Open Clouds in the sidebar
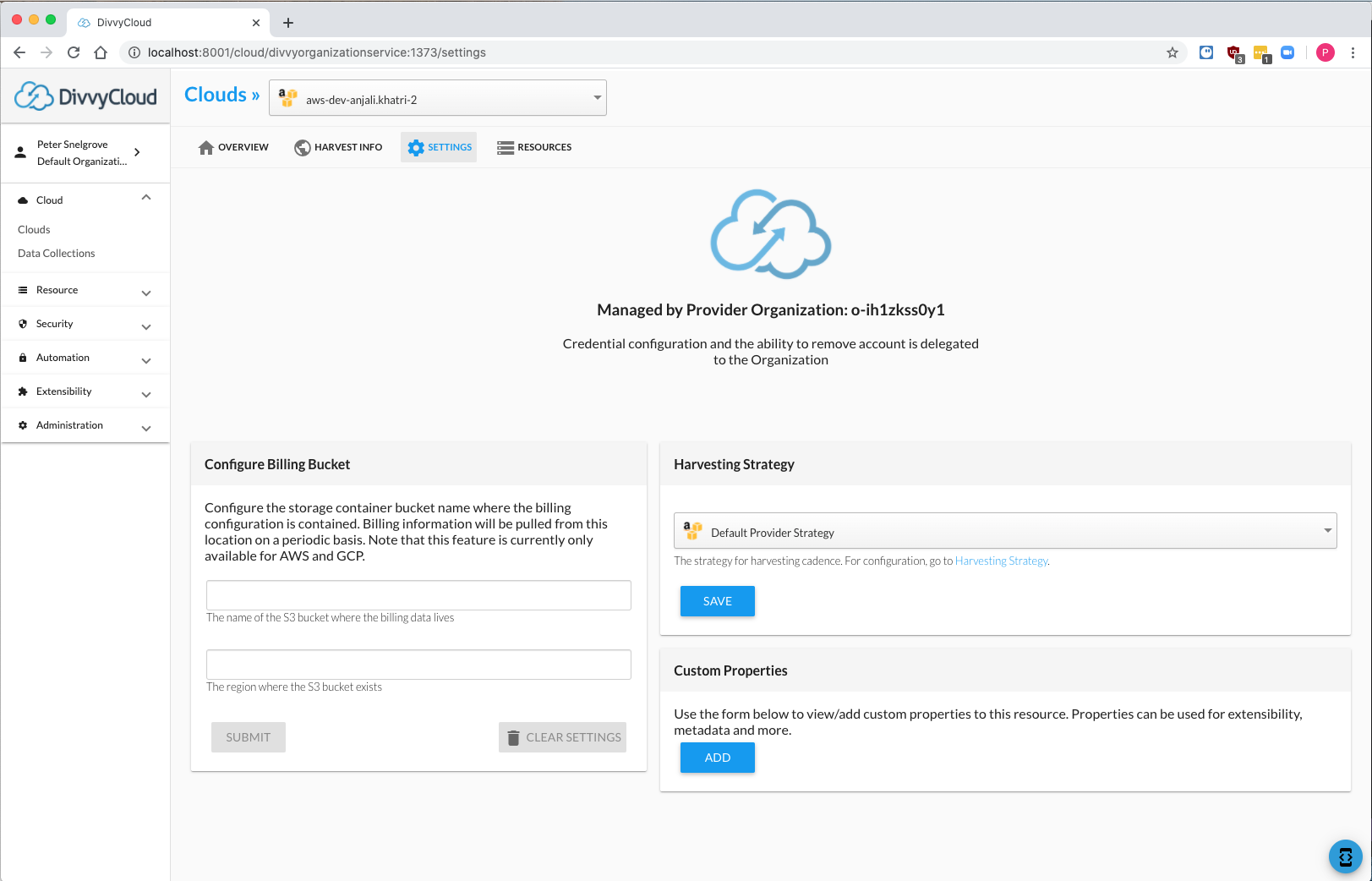This screenshot has height=881, width=1372. [34, 230]
